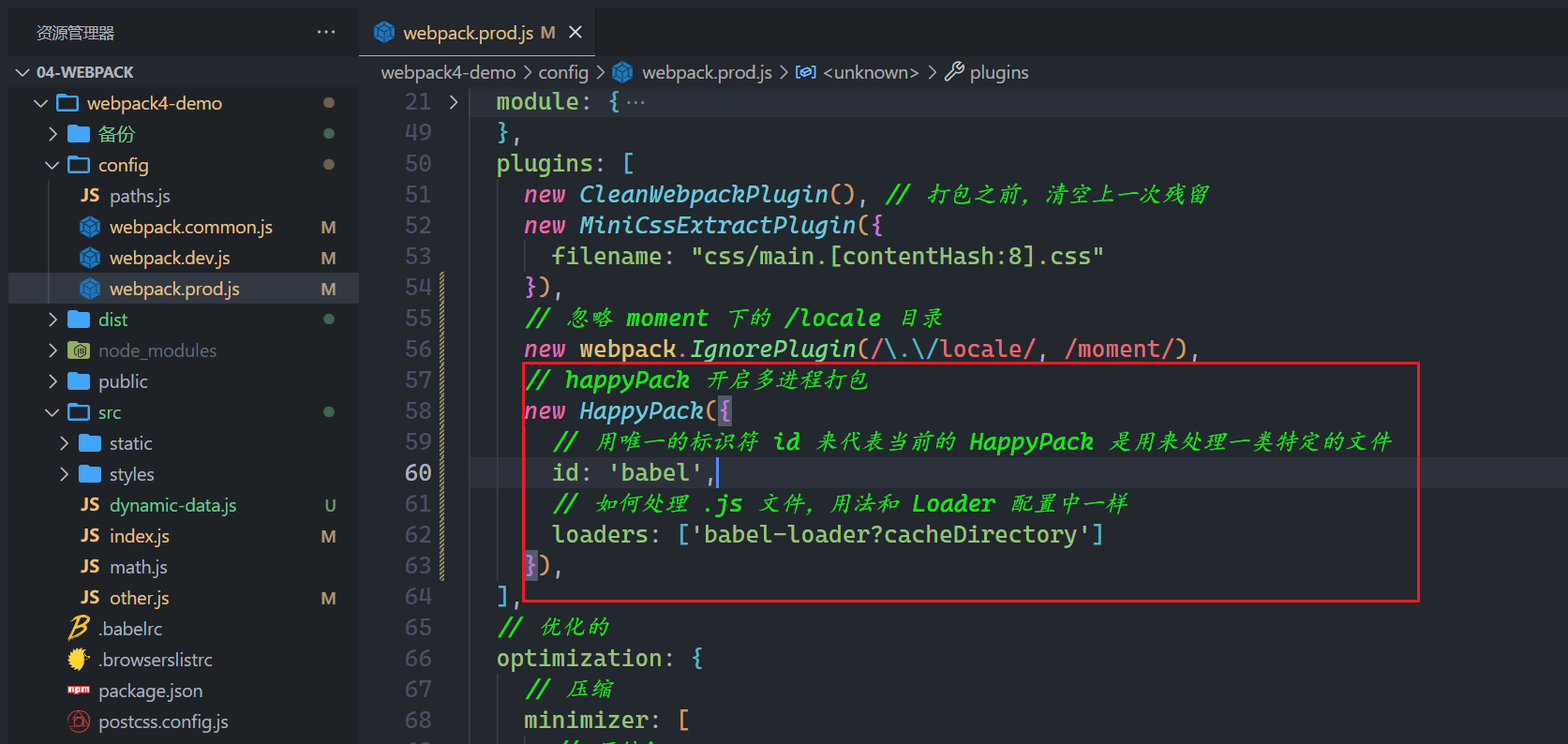
Task: Click the src folder icon
Action: click(79, 412)
